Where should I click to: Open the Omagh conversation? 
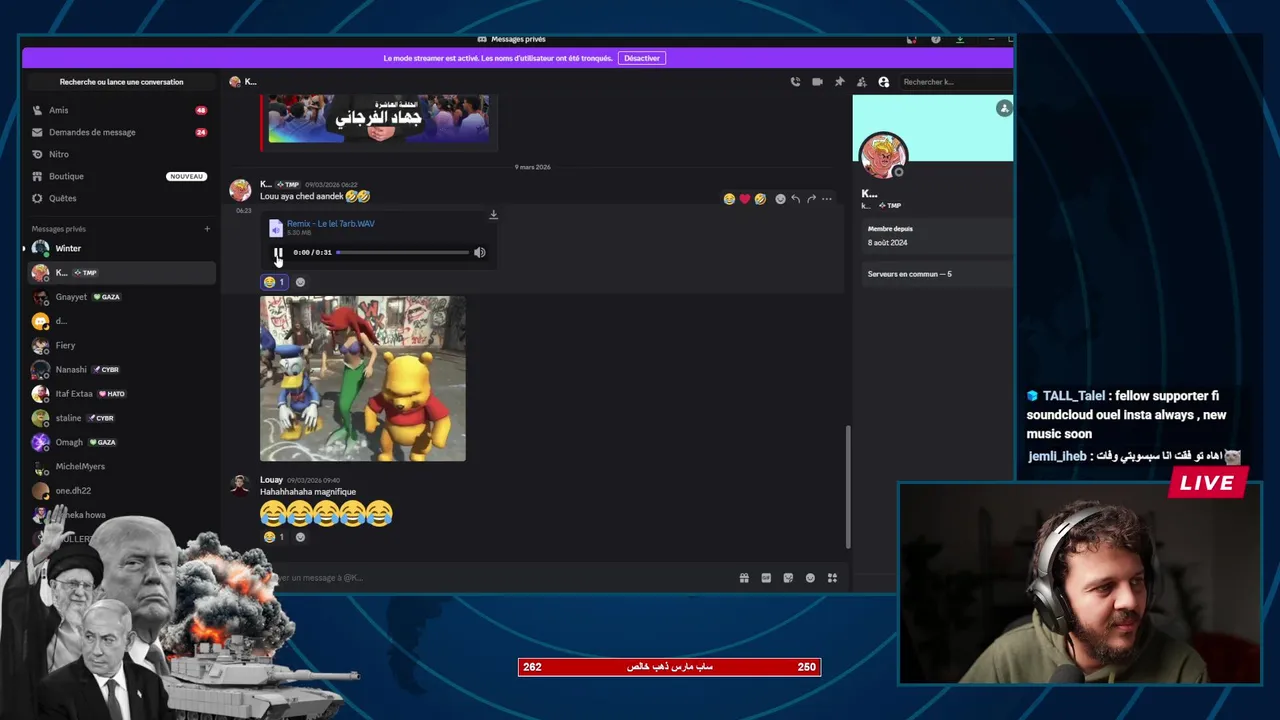[121, 442]
